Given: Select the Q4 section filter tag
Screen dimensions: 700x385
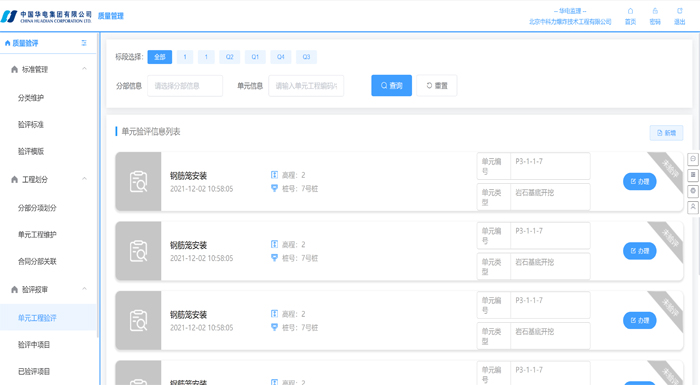Looking at the screenshot, I should click(x=280, y=57).
